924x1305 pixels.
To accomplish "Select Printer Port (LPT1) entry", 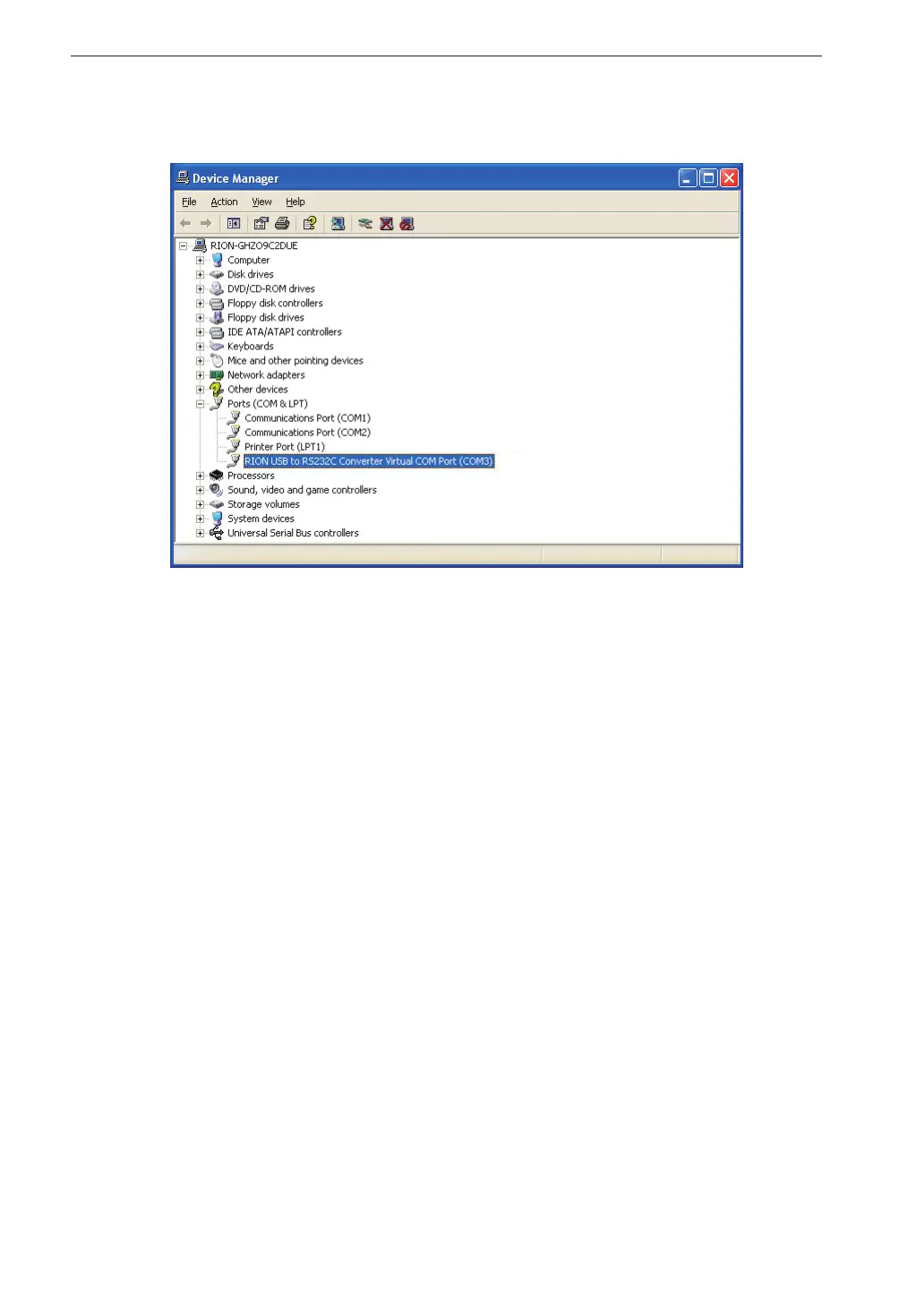I will 285,447.
